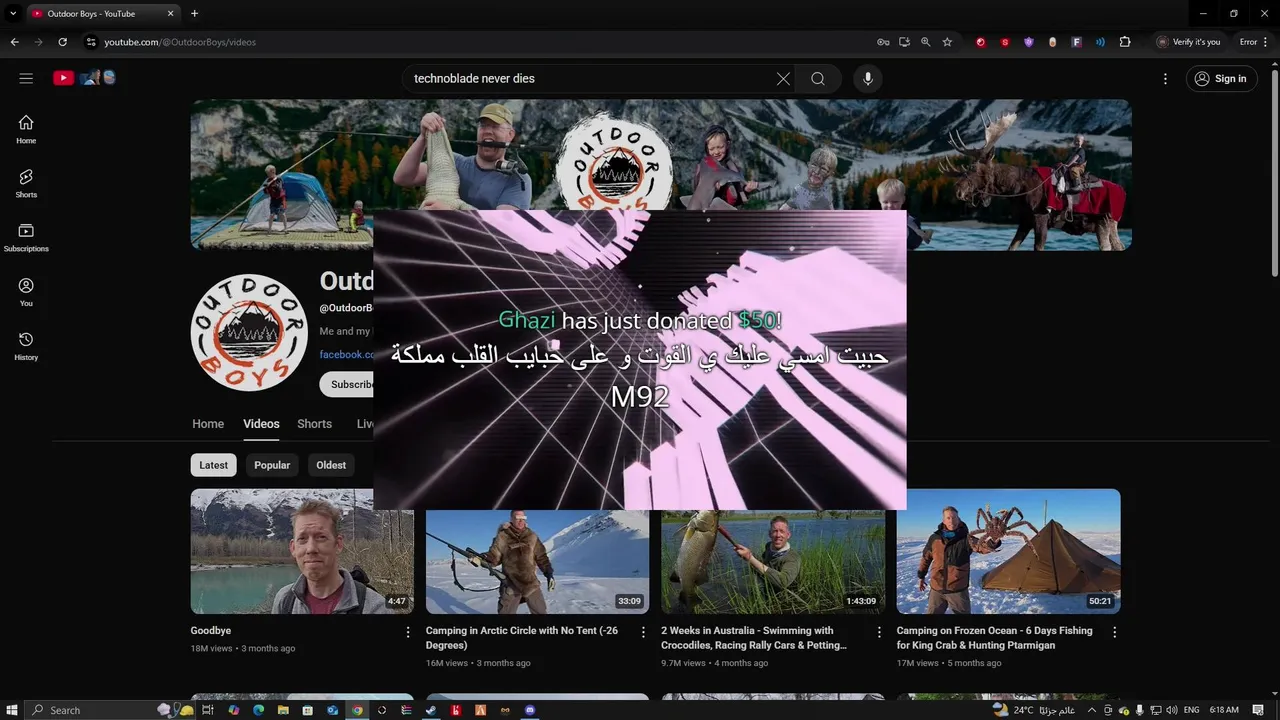The height and width of the screenshot is (720, 1280).
Task: Filter videos by Popular
Action: coord(272,465)
